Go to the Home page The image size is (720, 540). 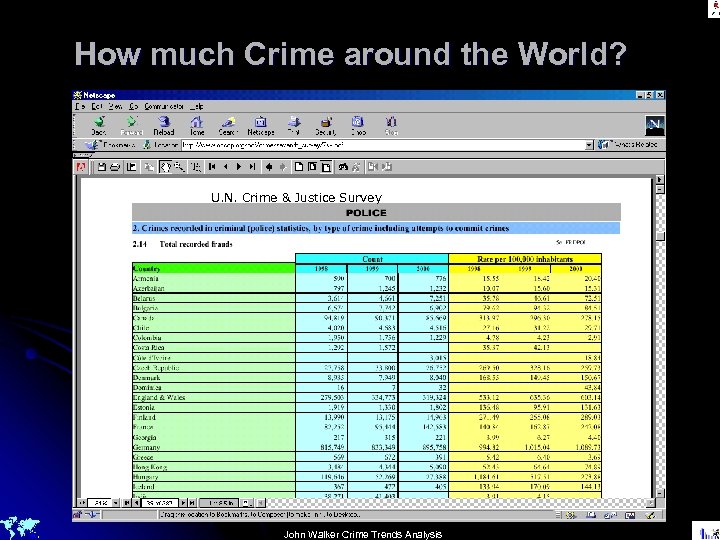coord(197,126)
